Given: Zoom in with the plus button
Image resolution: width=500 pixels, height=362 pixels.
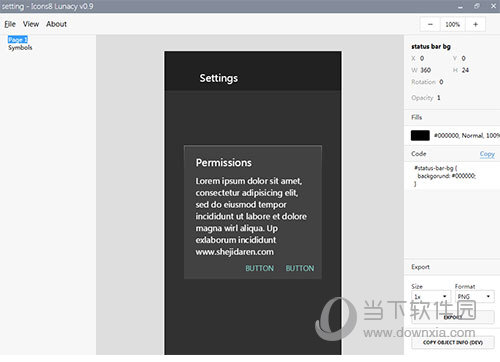Looking at the screenshot, I should 475,24.
